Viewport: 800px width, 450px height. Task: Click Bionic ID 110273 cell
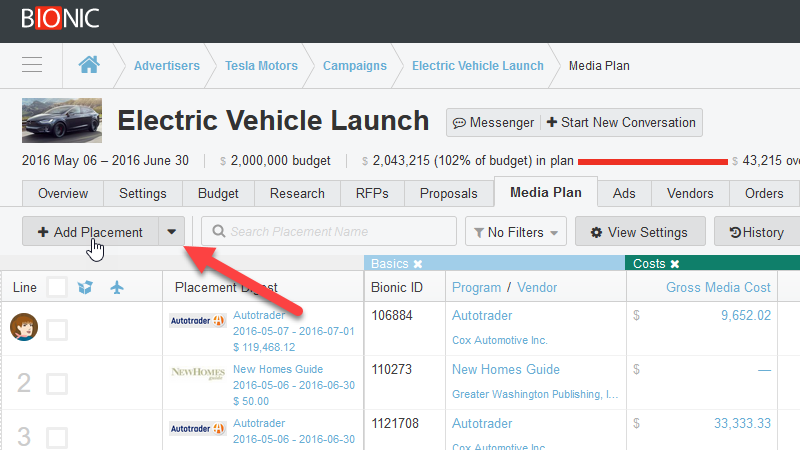click(391, 369)
